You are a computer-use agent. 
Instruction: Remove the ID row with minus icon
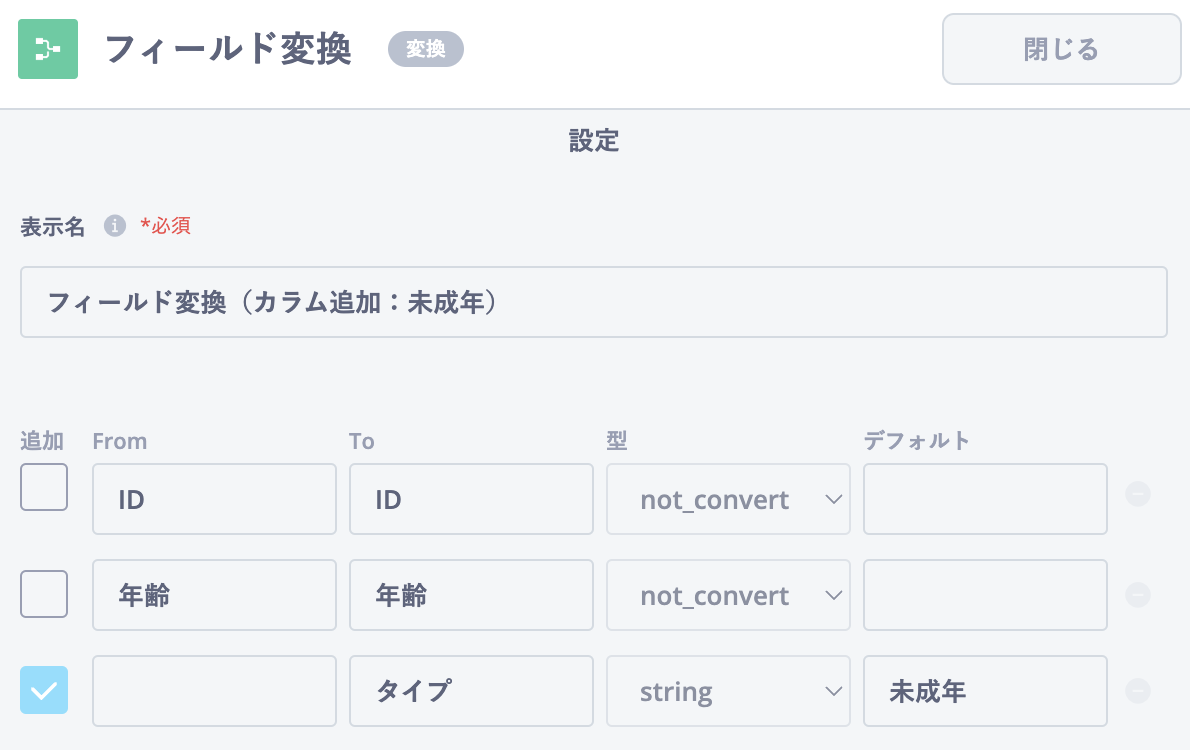click(1138, 495)
